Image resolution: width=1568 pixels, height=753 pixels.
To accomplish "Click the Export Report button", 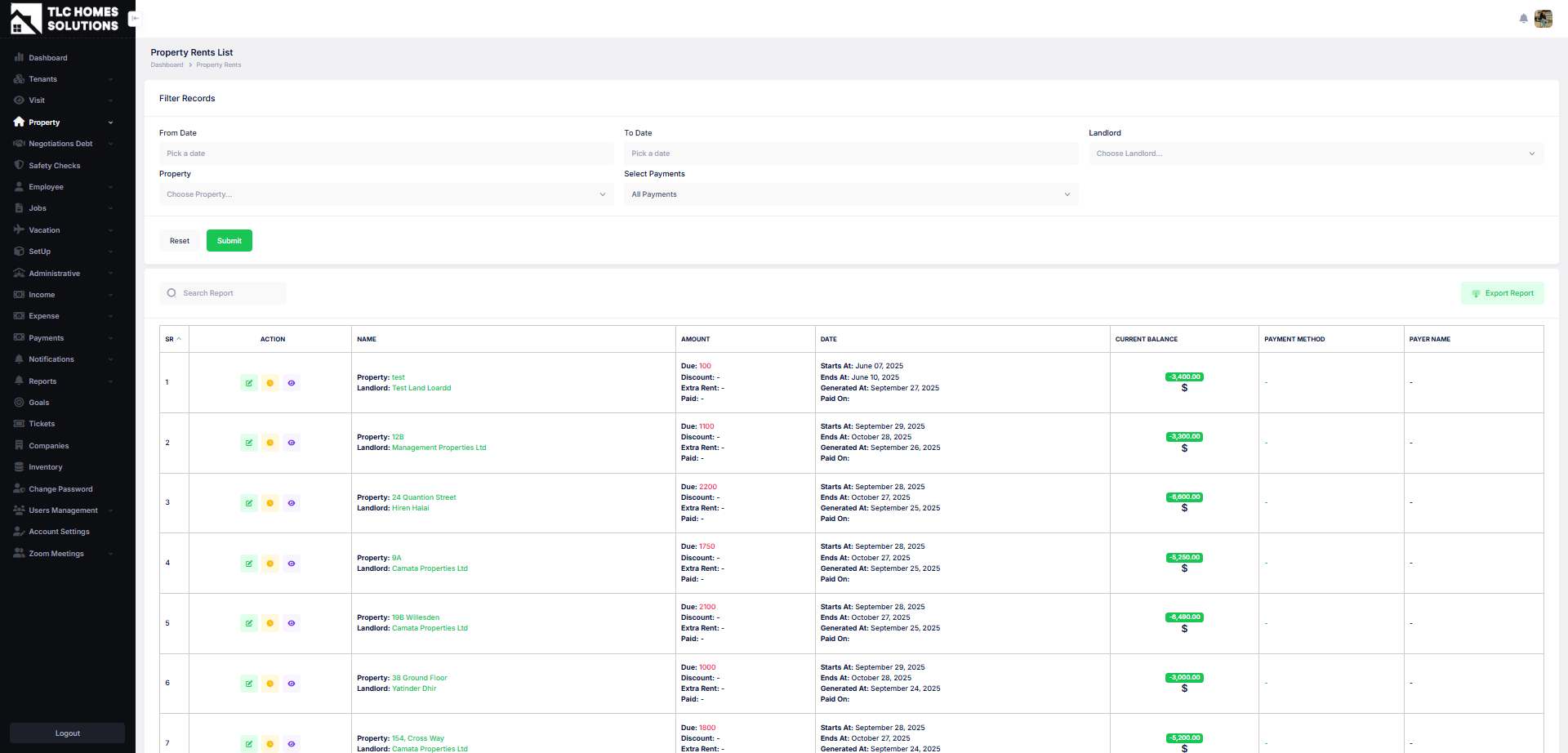I will click(1502, 293).
